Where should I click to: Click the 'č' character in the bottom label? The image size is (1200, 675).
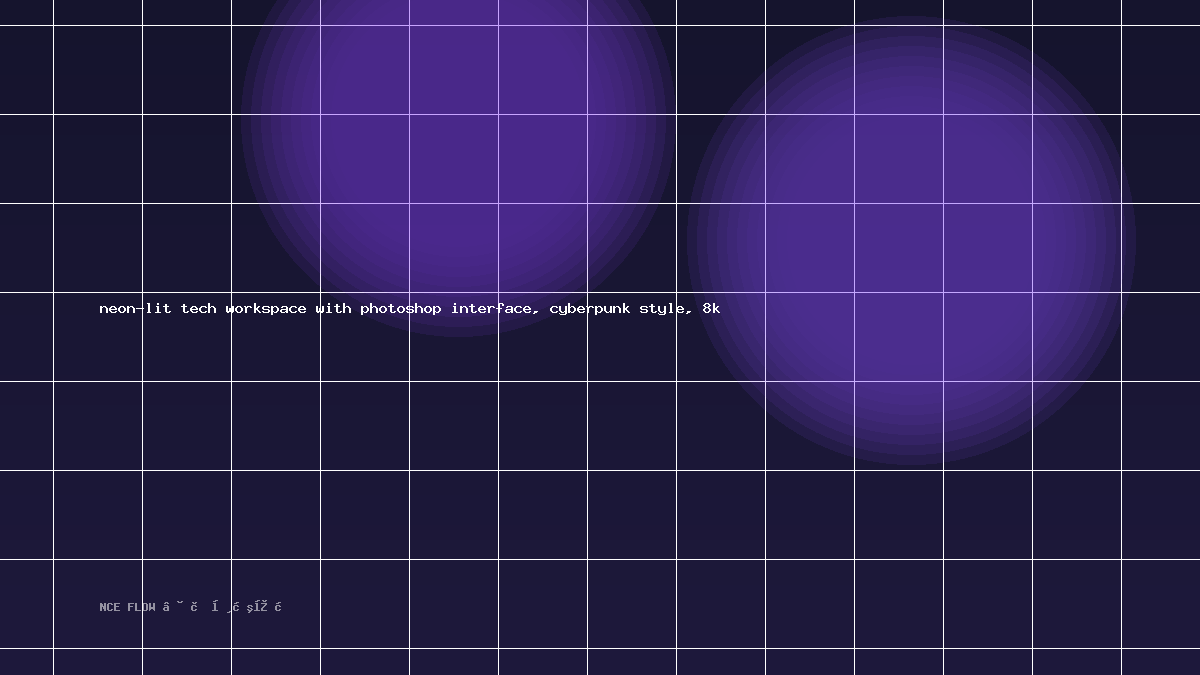coord(194,607)
